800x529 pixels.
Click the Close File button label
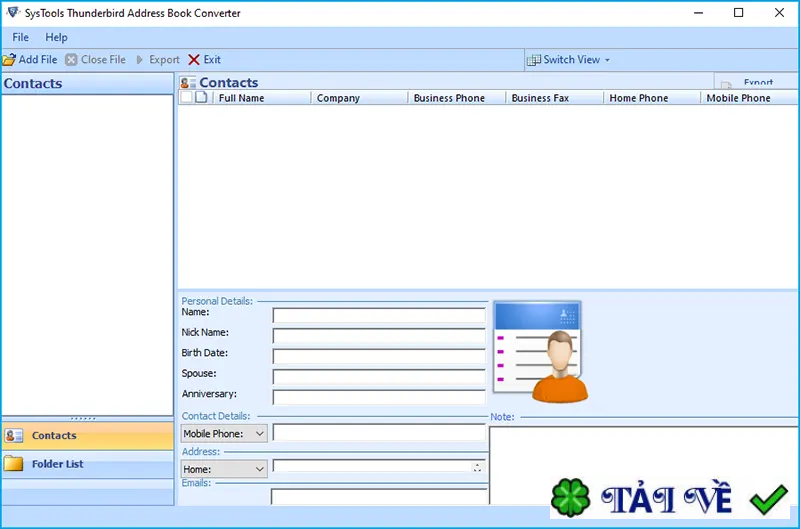[x=103, y=60]
